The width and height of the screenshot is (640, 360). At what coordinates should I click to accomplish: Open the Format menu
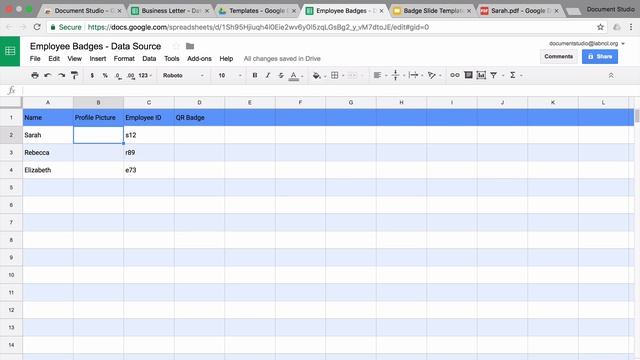[124, 58]
